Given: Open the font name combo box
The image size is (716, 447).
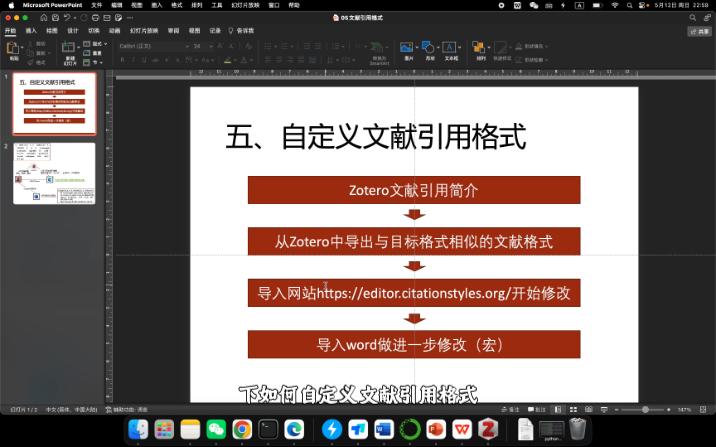Looking at the screenshot, I should [x=154, y=46].
